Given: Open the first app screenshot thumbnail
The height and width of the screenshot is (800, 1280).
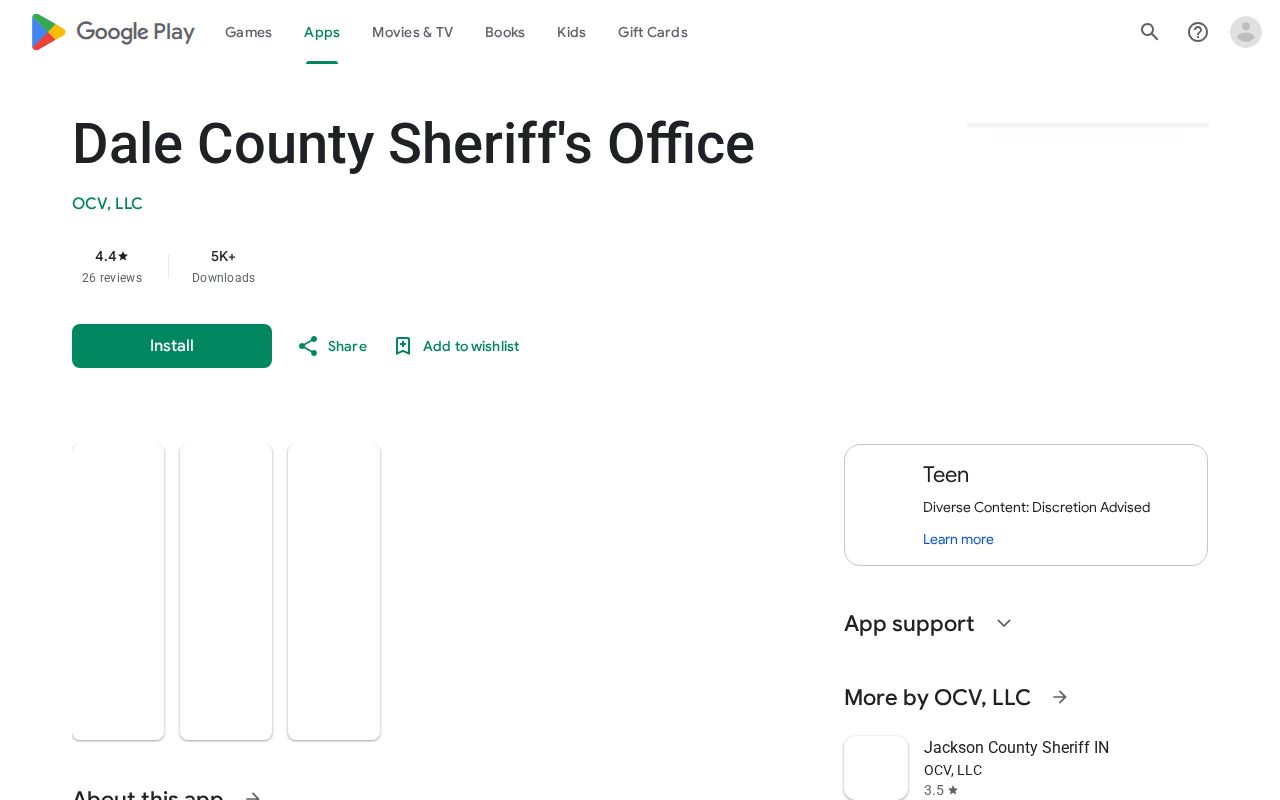Looking at the screenshot, I should tap(118, 592).
